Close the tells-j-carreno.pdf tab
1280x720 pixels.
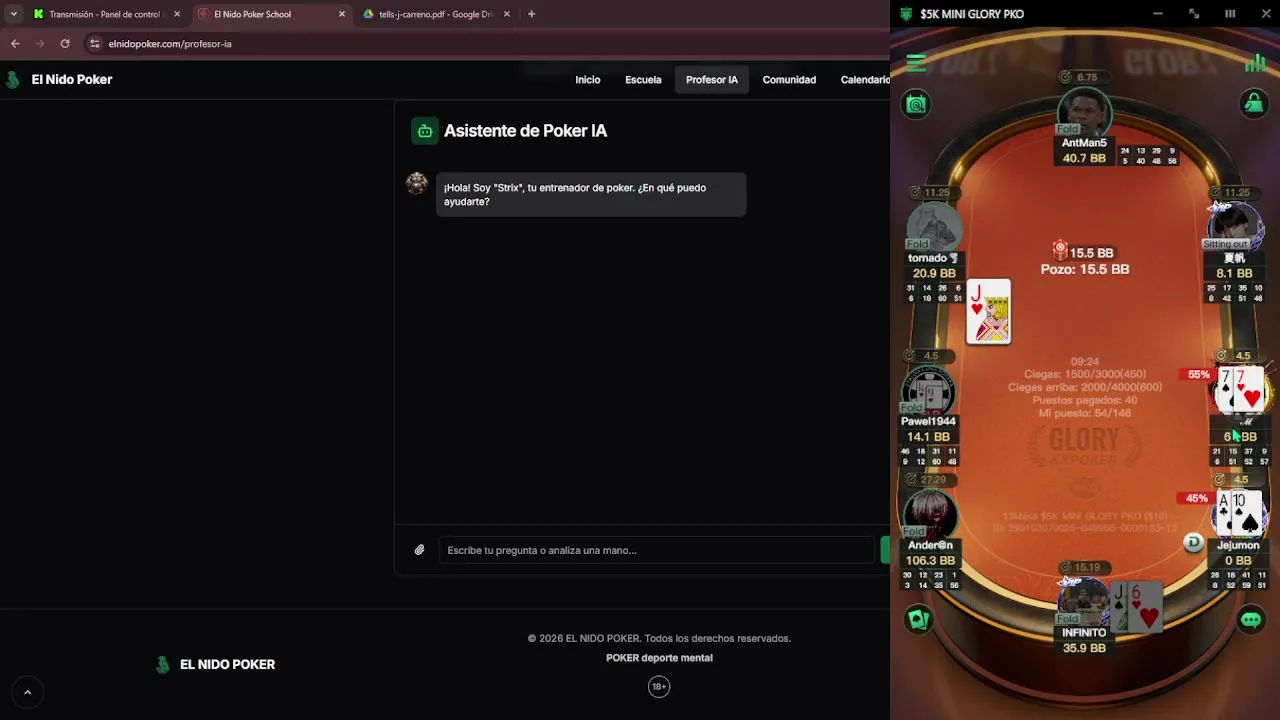pyautogui.click(x=507, y=14)
